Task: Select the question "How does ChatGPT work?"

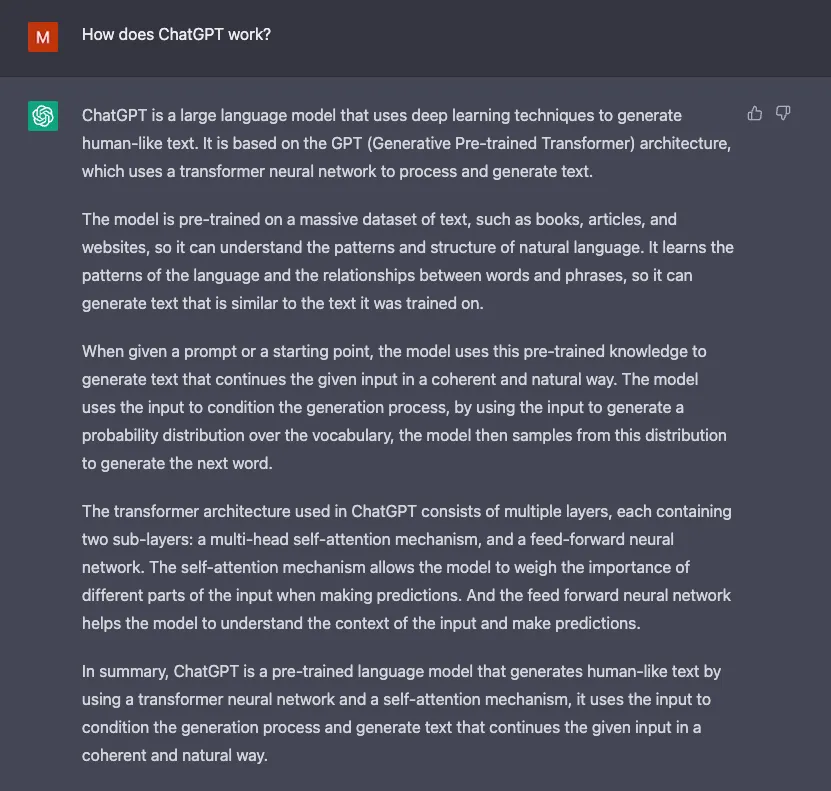Action: [175, 34]
